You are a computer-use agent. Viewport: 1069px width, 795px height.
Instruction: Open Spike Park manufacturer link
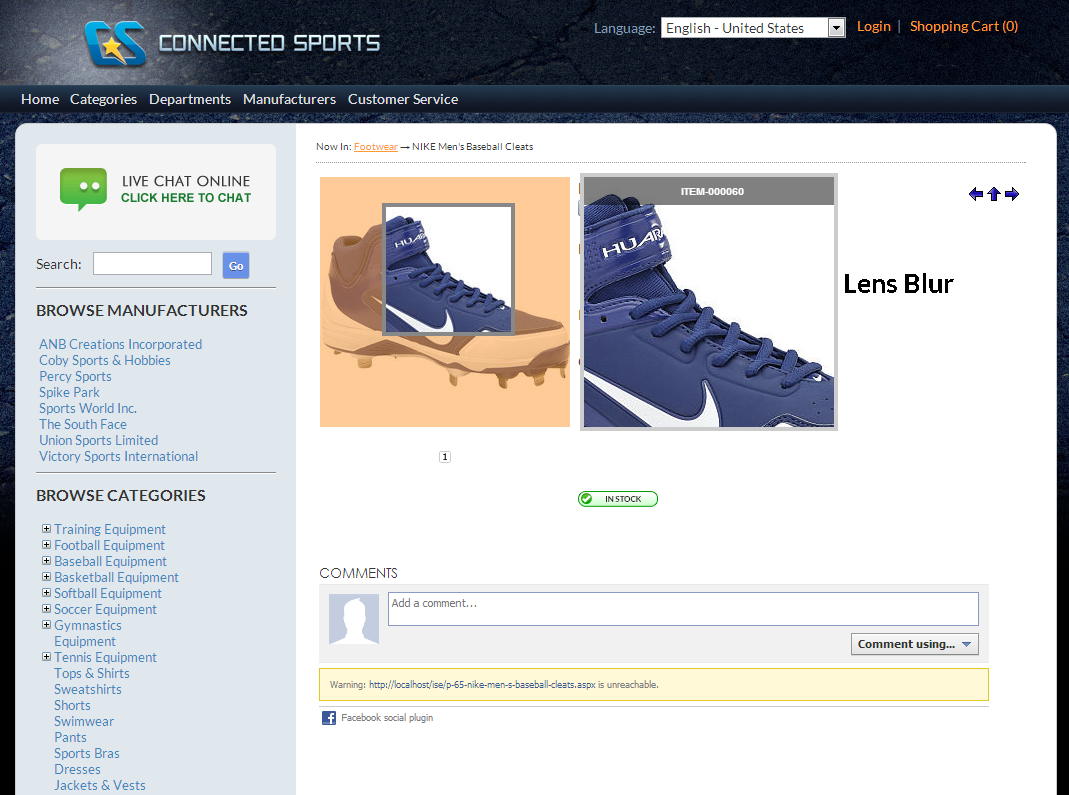point(70,393)
